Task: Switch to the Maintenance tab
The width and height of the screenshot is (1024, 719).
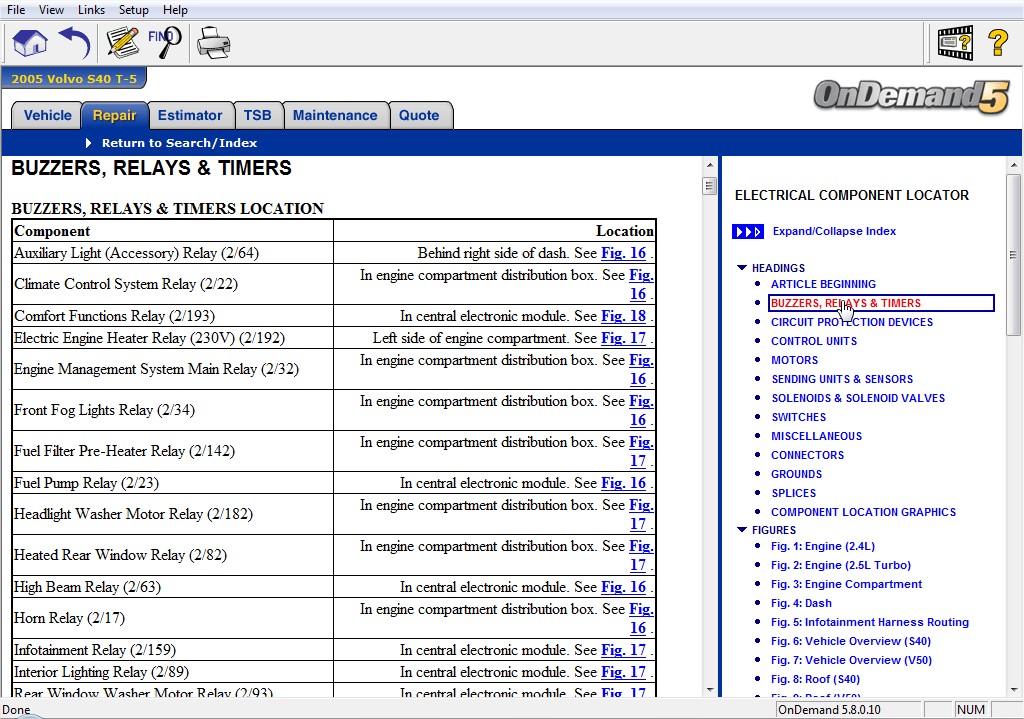Action: 335,116
